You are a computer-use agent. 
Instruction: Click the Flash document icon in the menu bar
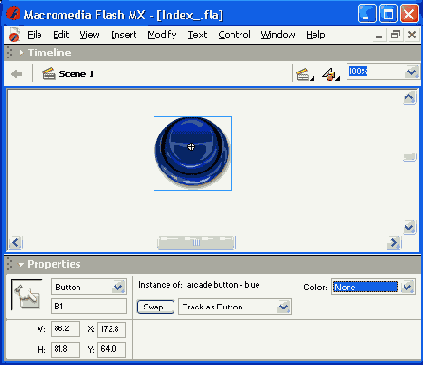click(14, 35)
